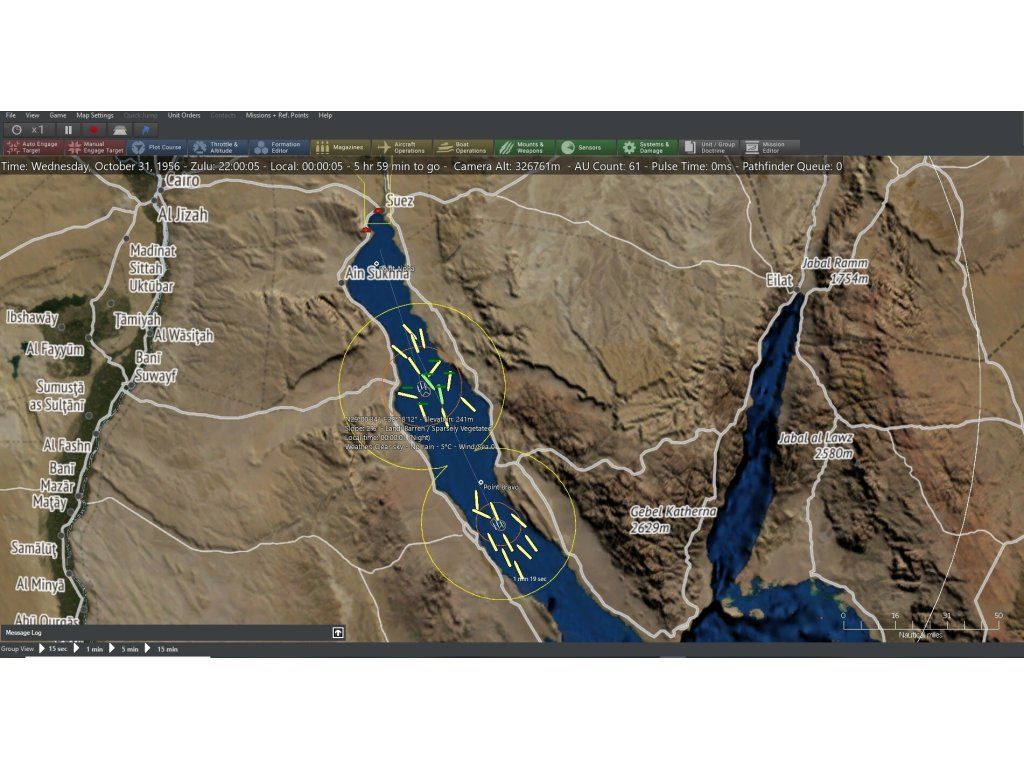Open Missions + Ref. Points menu

(277, 116)
